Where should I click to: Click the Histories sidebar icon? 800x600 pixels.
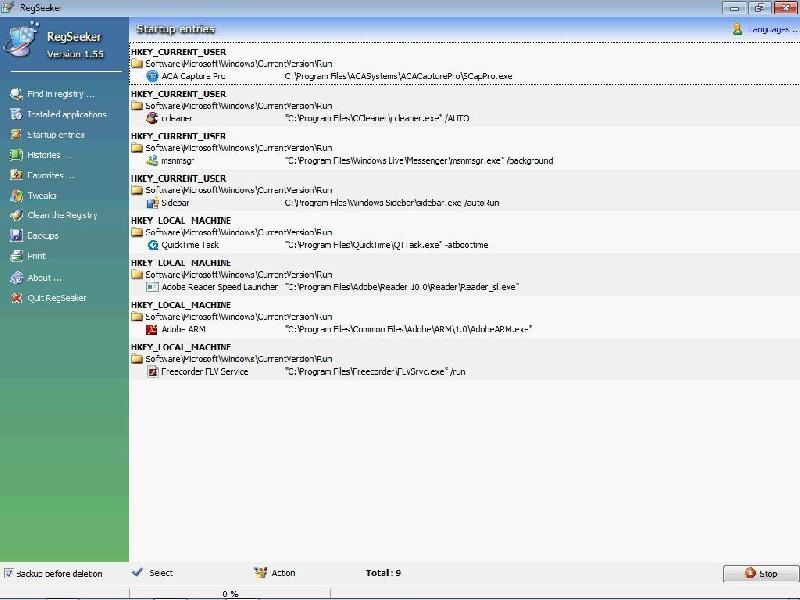tap(16, 155)
